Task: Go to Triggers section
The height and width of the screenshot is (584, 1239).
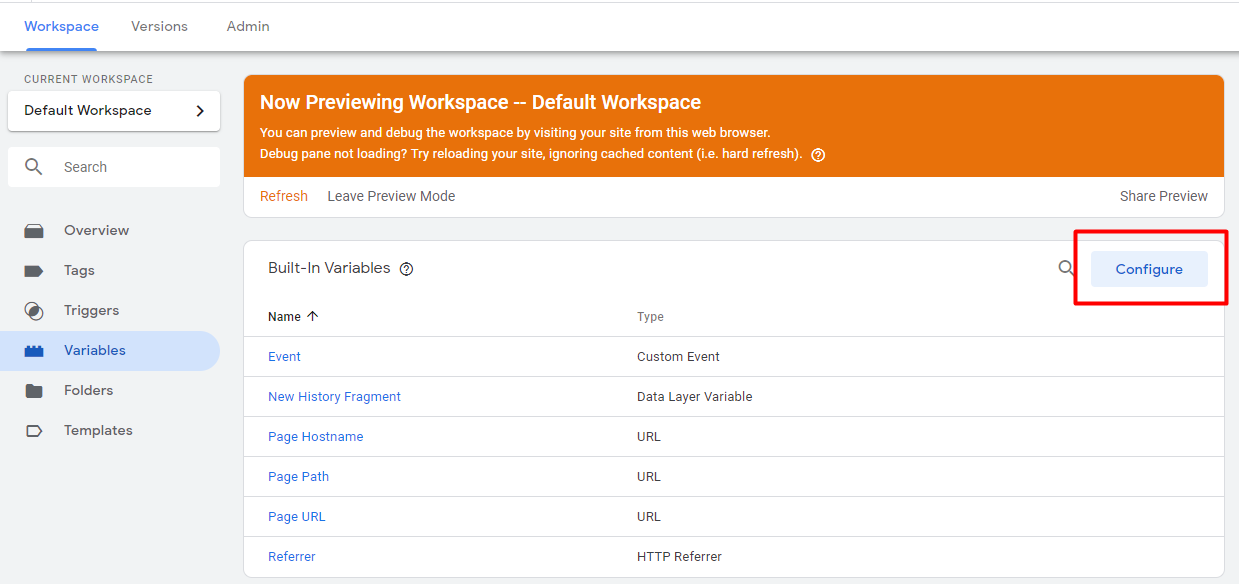Action: 110,311
